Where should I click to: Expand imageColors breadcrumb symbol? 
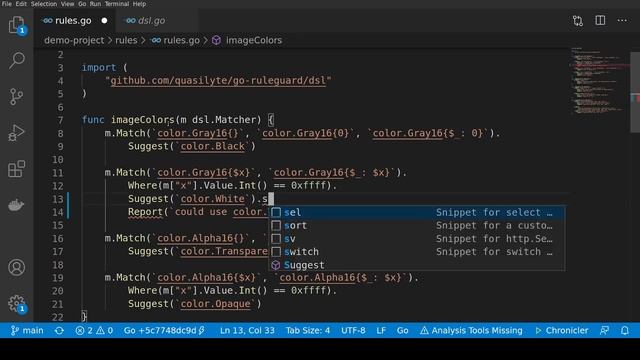click(x=253, y=40)
